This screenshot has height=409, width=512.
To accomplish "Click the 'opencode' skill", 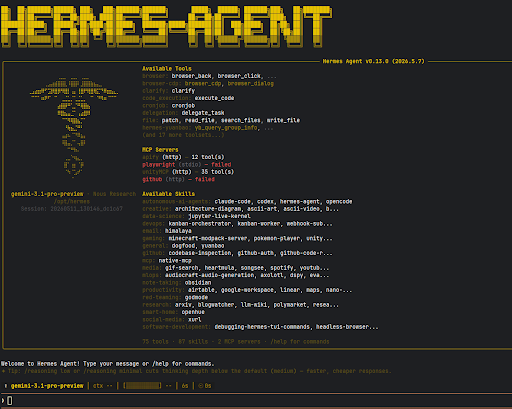I will coord(339,201).
